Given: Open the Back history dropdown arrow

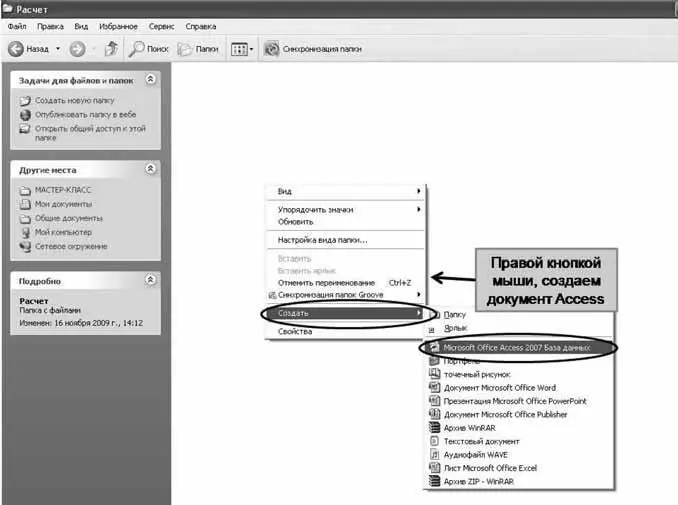Looking at the screenshot, I should tap(58, 49).
